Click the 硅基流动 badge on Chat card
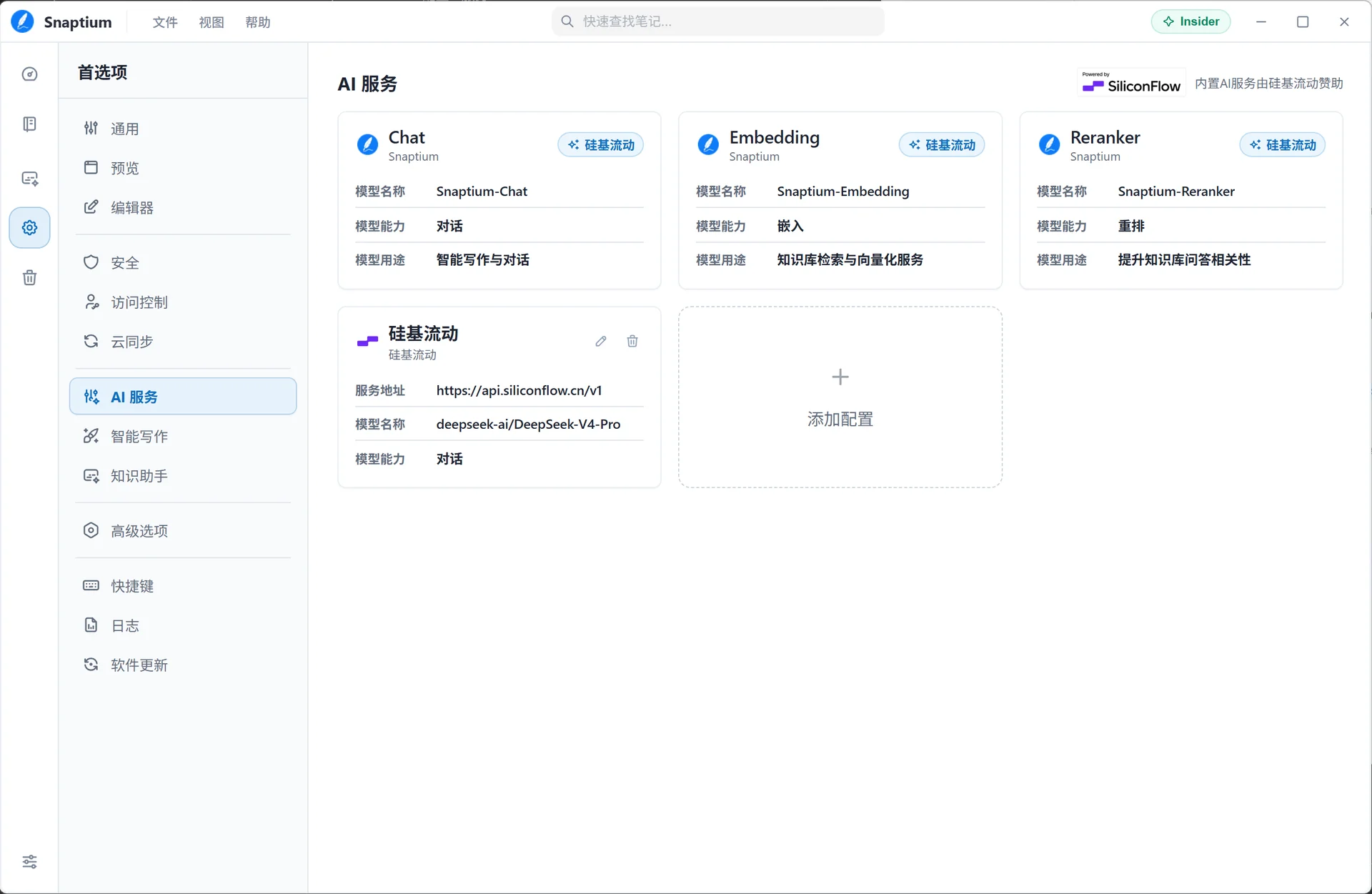 601,145
